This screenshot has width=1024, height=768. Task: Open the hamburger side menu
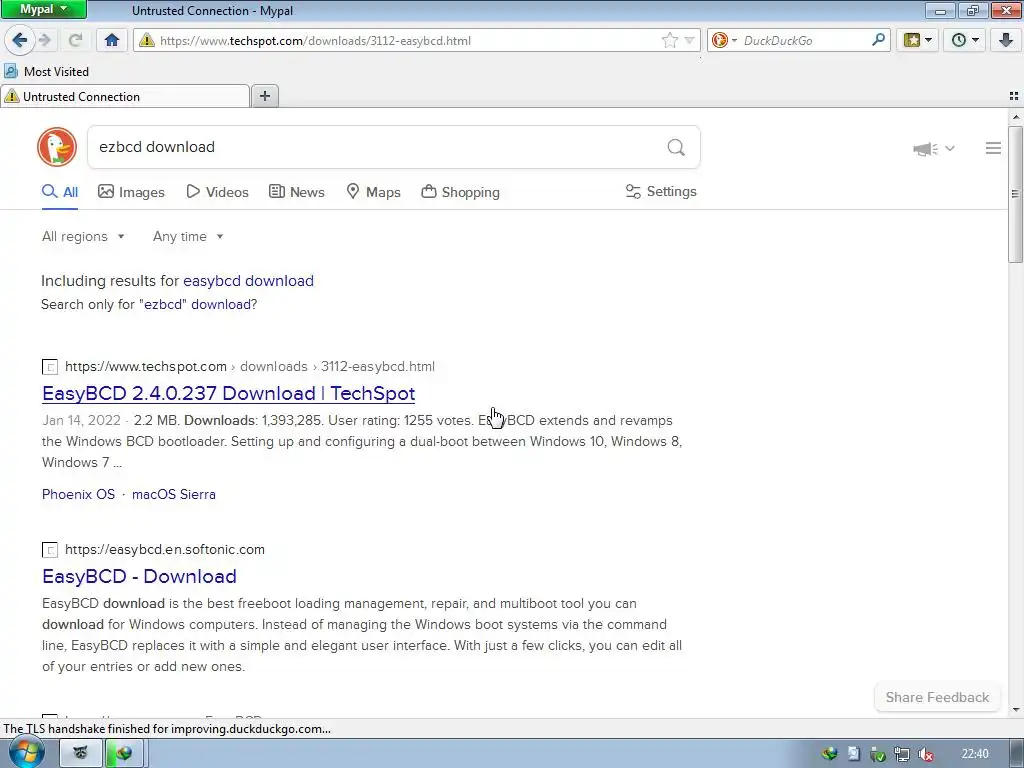[993, 148]
